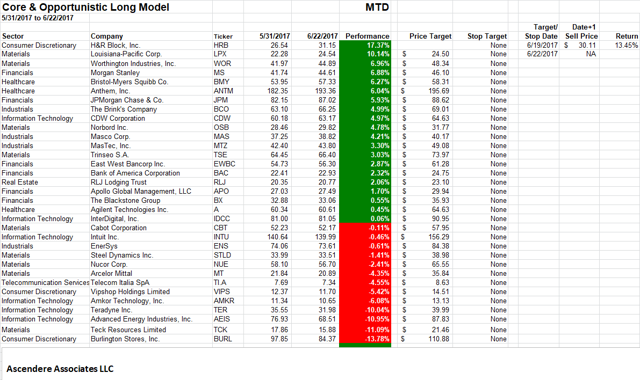Select Burlington Stores price target 110.88
640x380 pixels.
click(424, 339)
